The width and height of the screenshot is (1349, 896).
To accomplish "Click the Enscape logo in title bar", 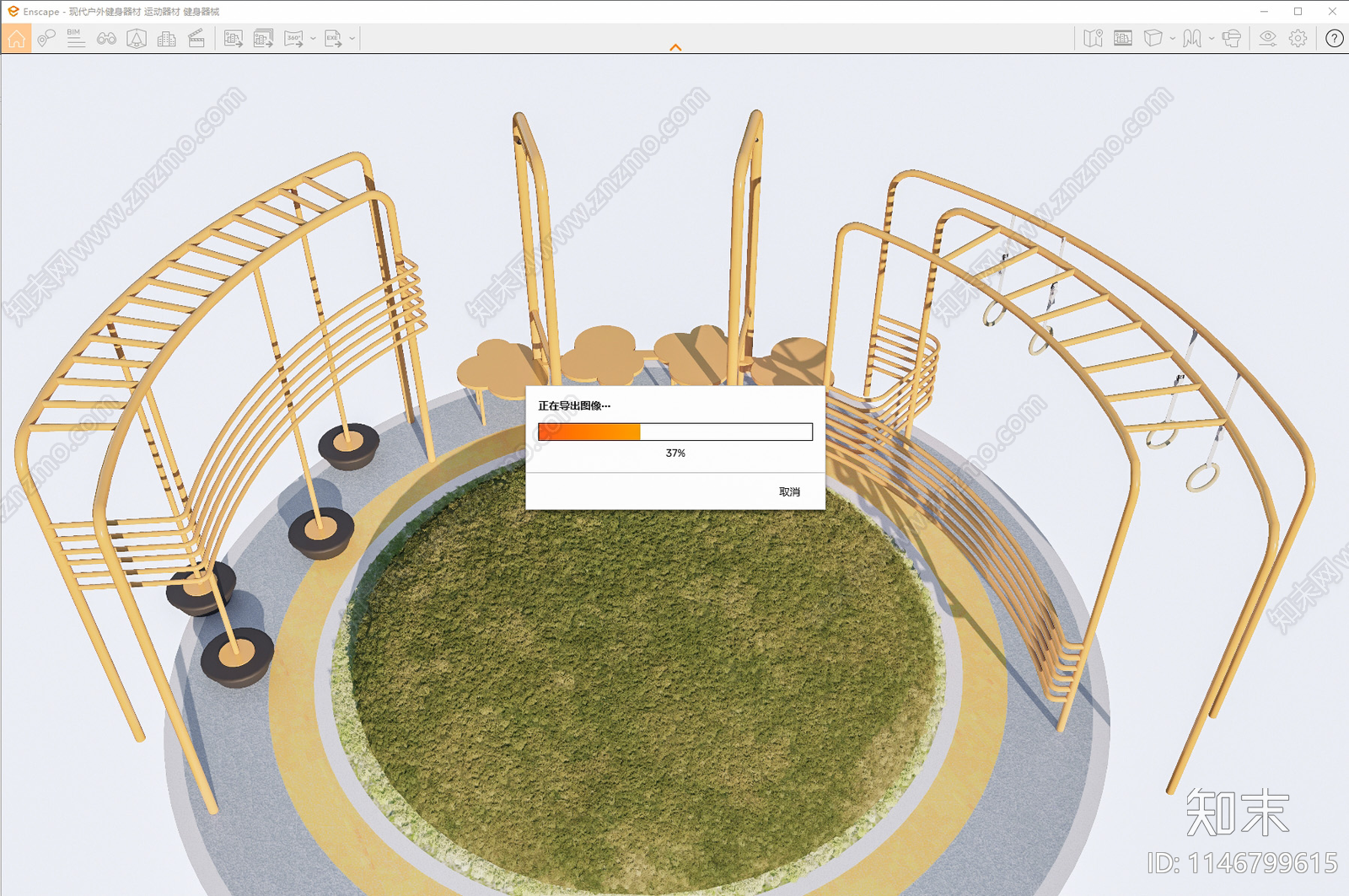I will coord(13,11).
